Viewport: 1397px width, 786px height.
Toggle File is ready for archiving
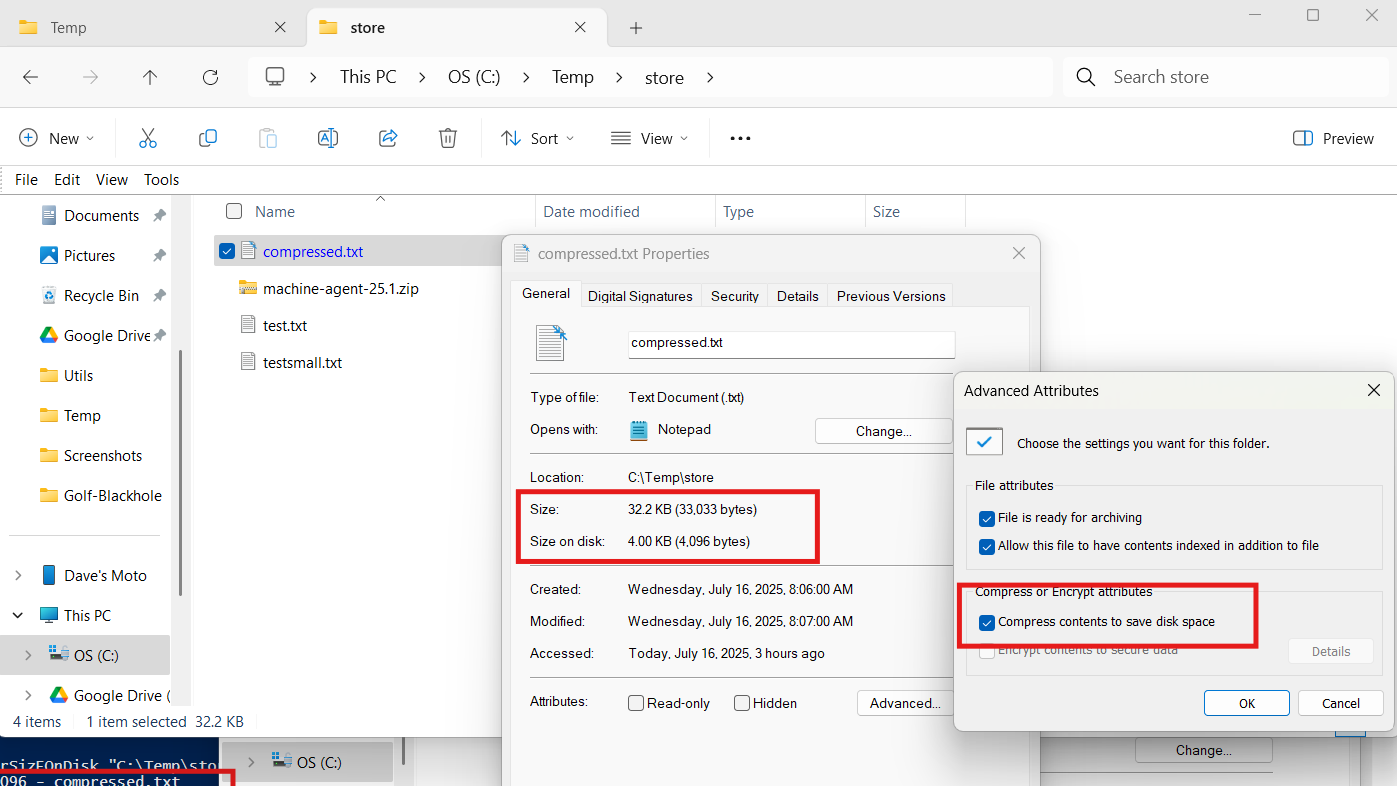pos(988,518)
